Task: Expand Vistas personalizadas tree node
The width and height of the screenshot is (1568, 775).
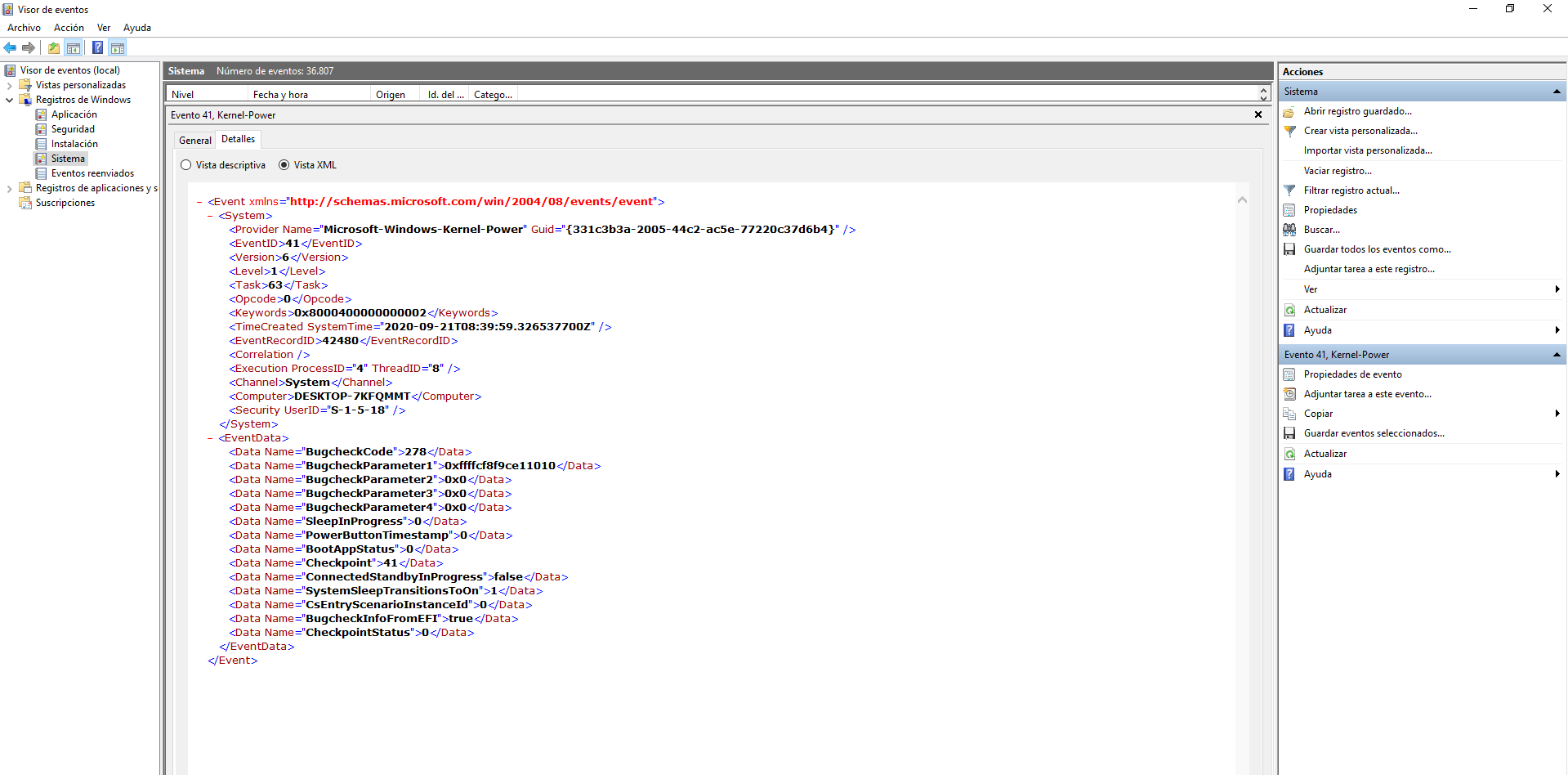Action: [x=9, y=85]
